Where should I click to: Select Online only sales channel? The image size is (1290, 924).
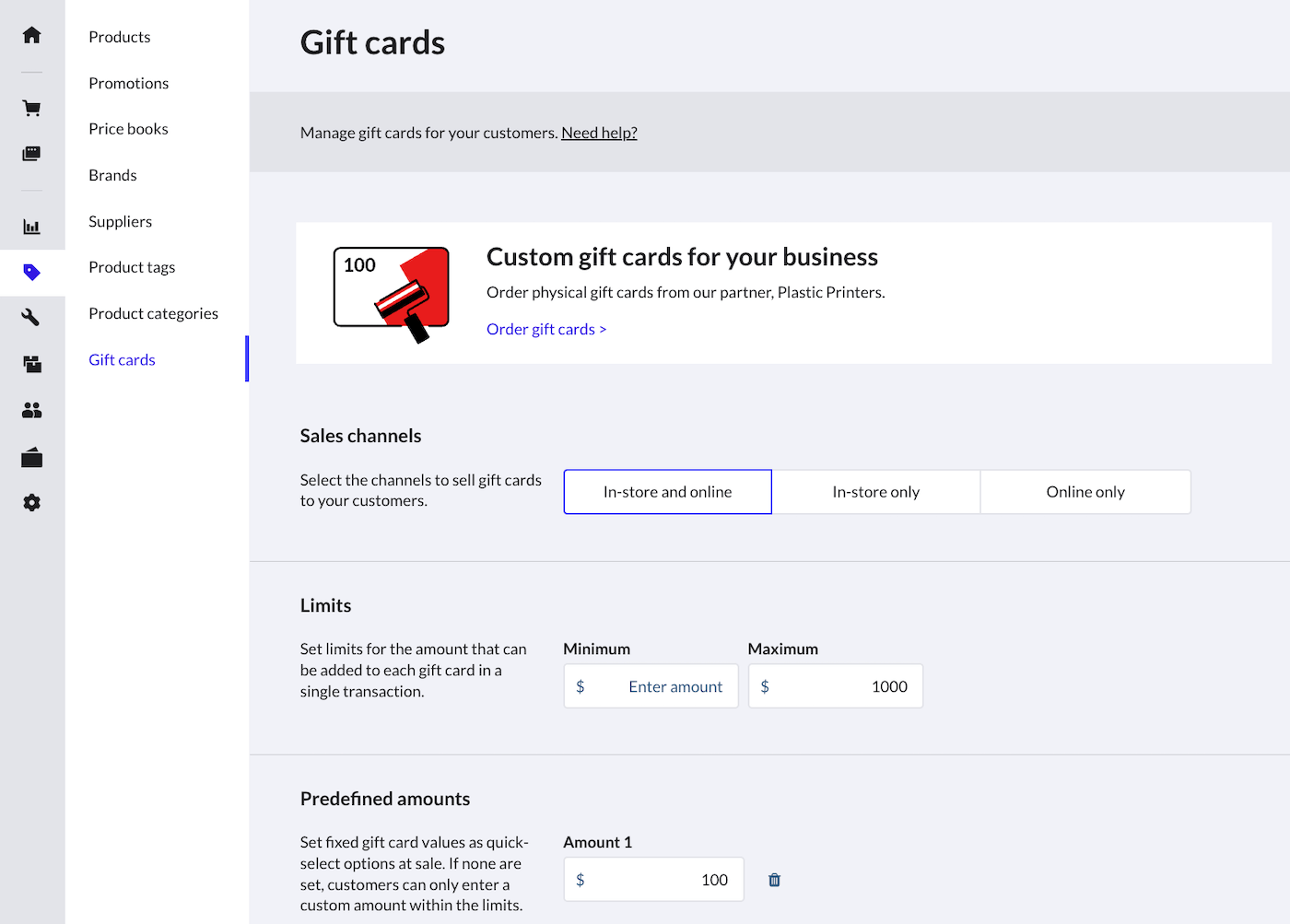point(1085,492)
